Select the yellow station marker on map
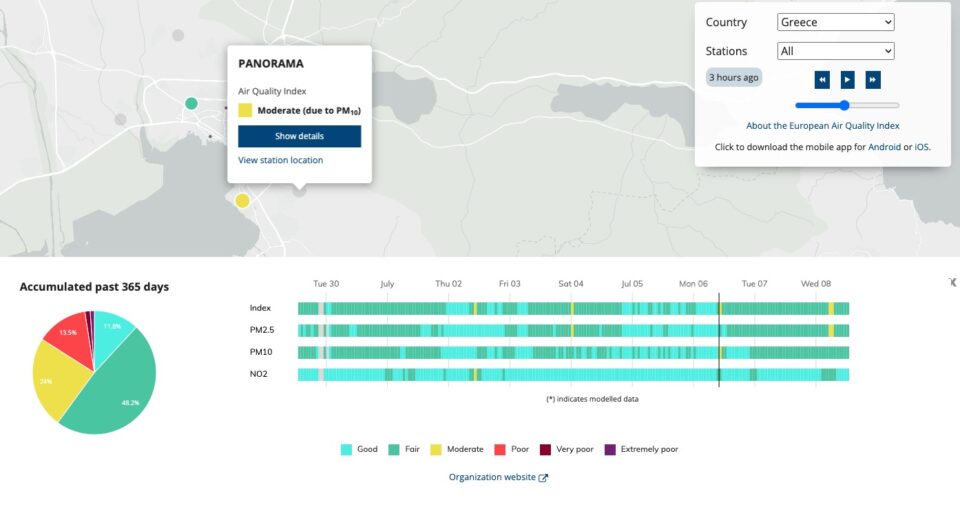Screen dimensions: 960x507 pyautogui.click(x=242, y=201)
